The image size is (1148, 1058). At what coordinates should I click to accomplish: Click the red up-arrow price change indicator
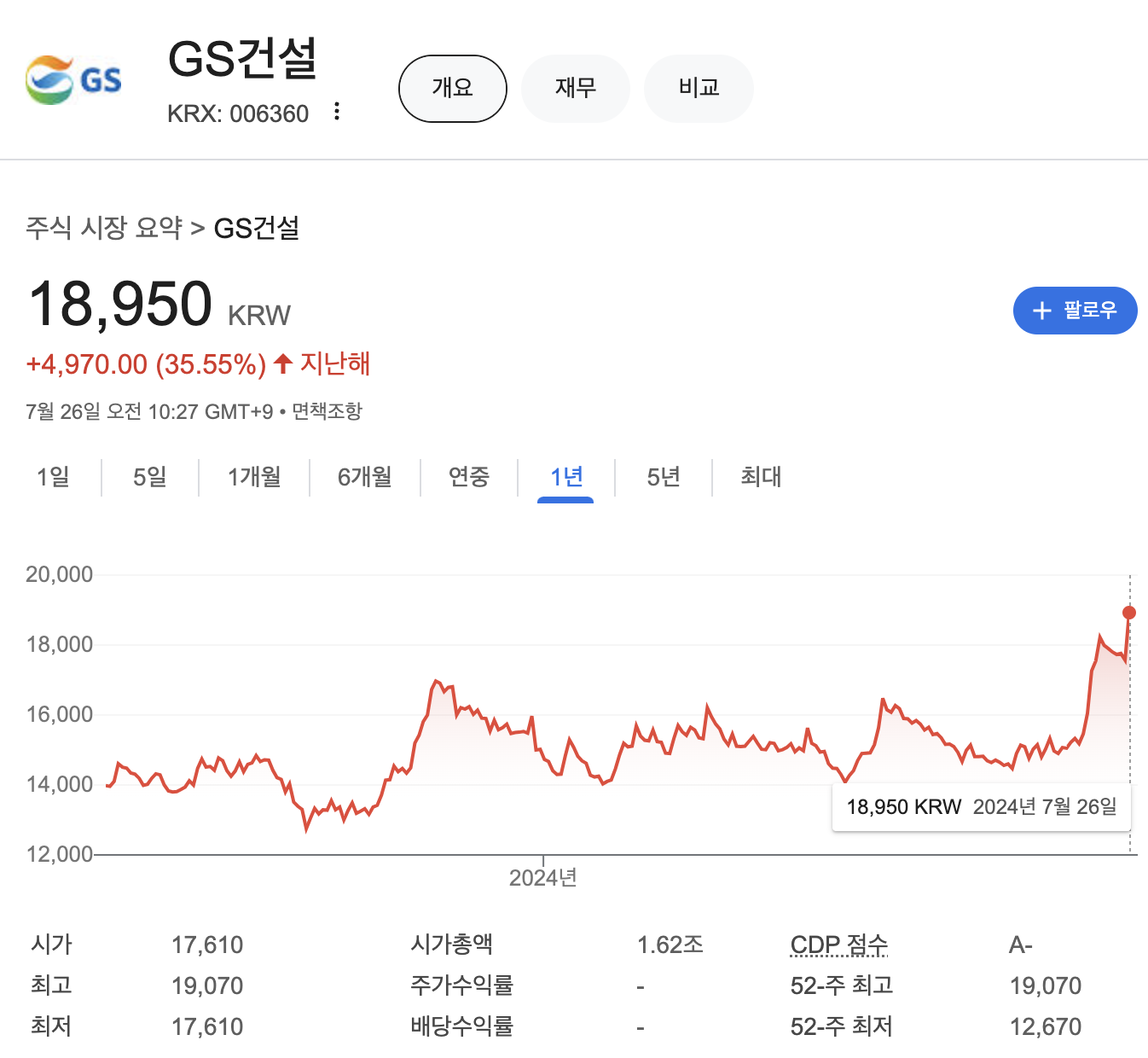pos(283,363)
